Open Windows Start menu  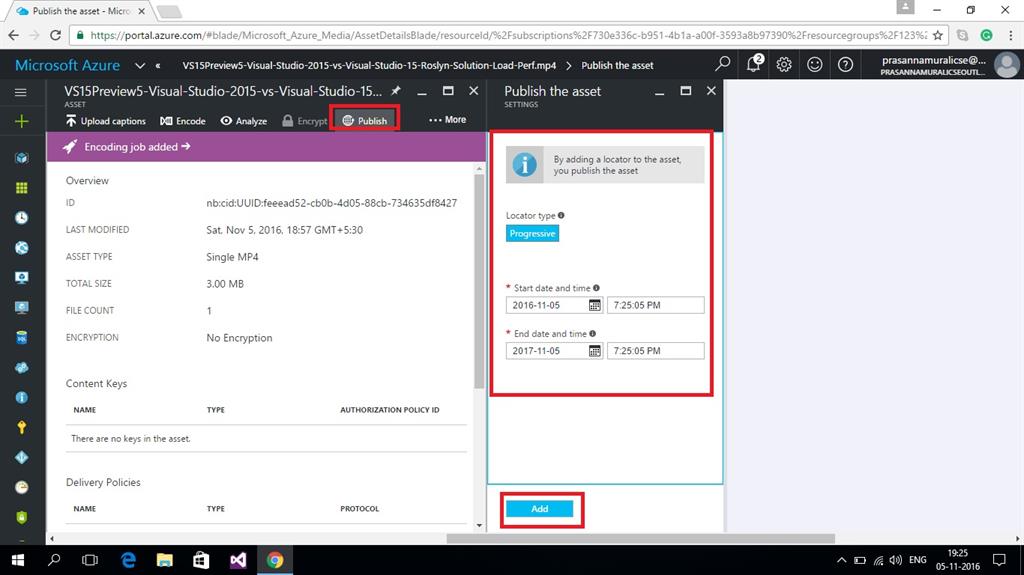18,560
